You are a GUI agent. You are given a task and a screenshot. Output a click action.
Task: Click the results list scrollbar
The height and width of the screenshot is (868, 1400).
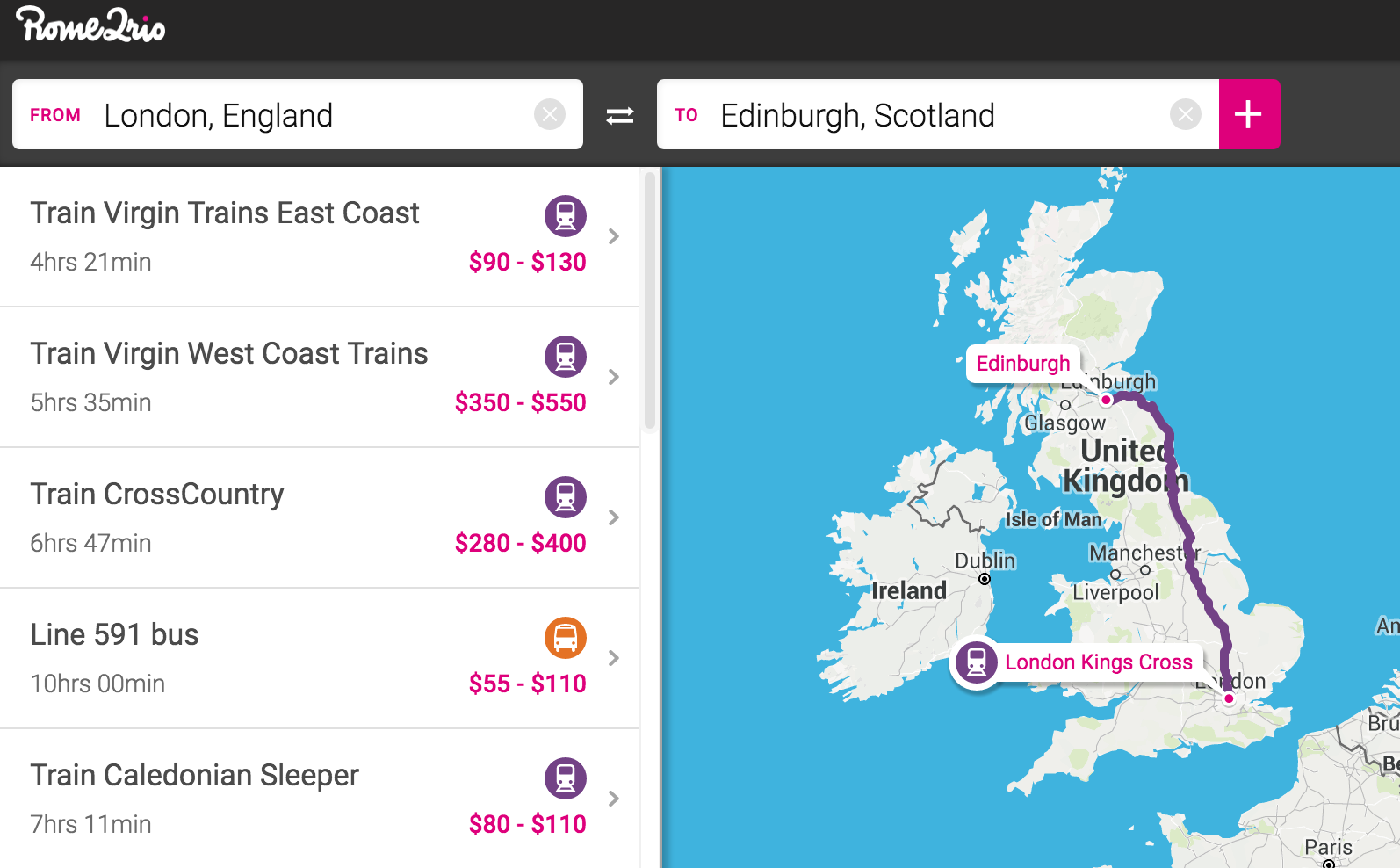click(650, 299)
